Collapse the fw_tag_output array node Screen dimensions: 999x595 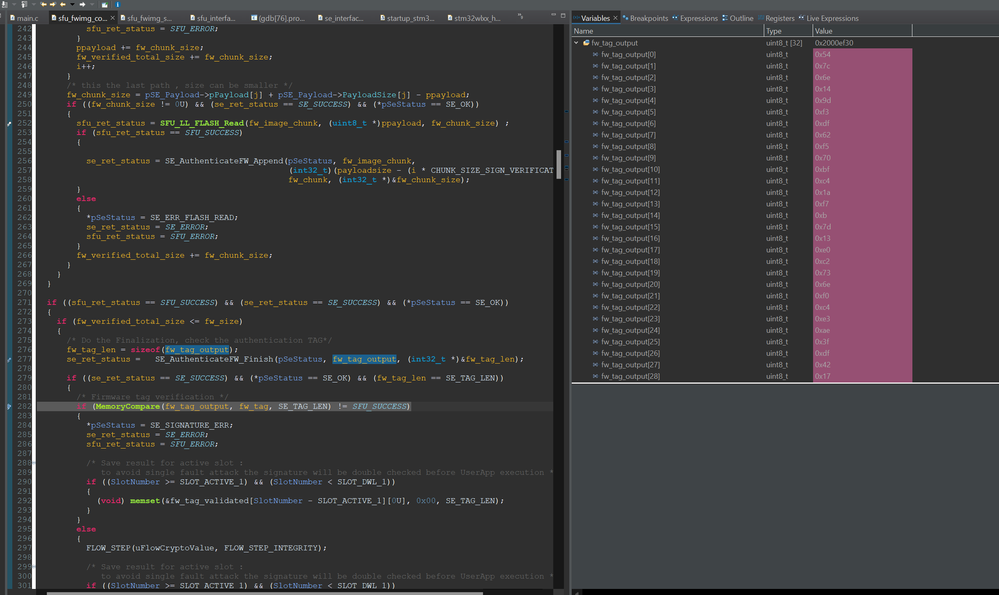tap(576, 43)
